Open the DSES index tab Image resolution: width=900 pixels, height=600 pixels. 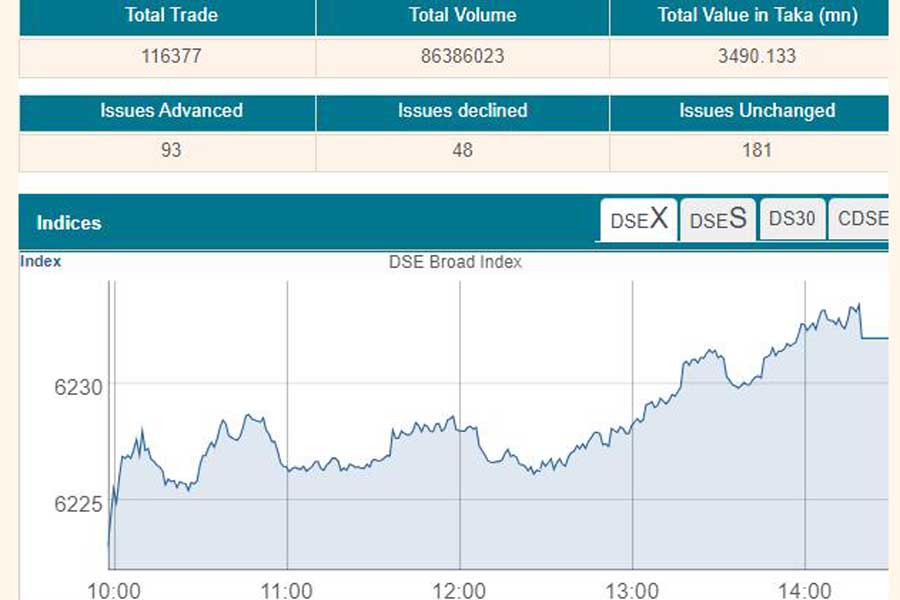coord(716,219)
